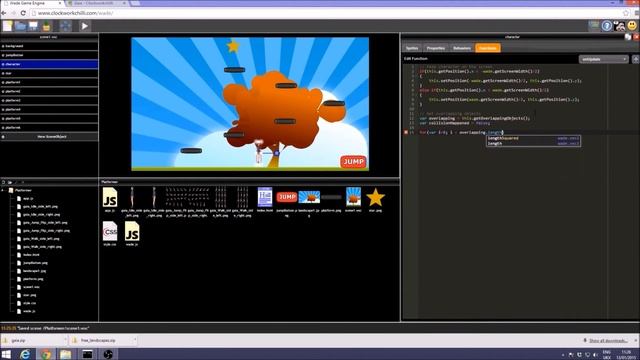Click the New file toolbar icon
This screenshot has height=360, width=640.
click(x=7, y=26)
